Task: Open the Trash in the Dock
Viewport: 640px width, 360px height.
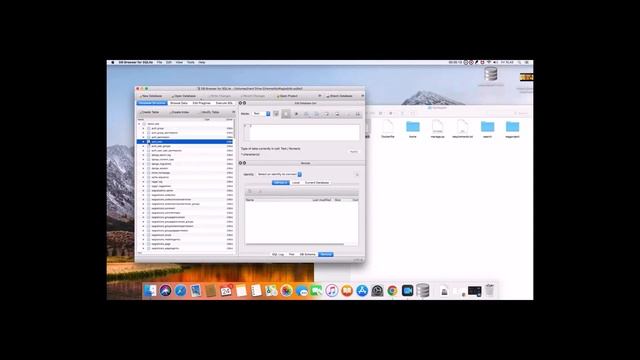Action: (489, 291)
